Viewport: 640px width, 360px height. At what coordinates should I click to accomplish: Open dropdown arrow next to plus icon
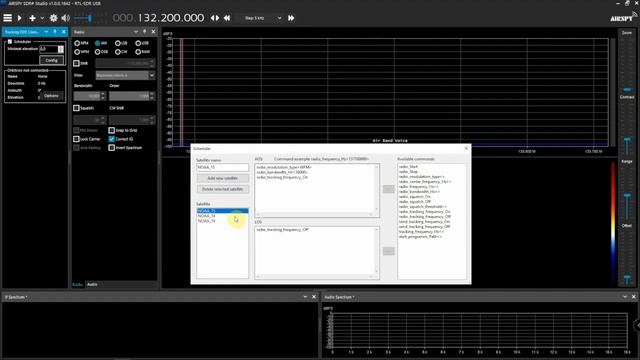pos(42,18)
